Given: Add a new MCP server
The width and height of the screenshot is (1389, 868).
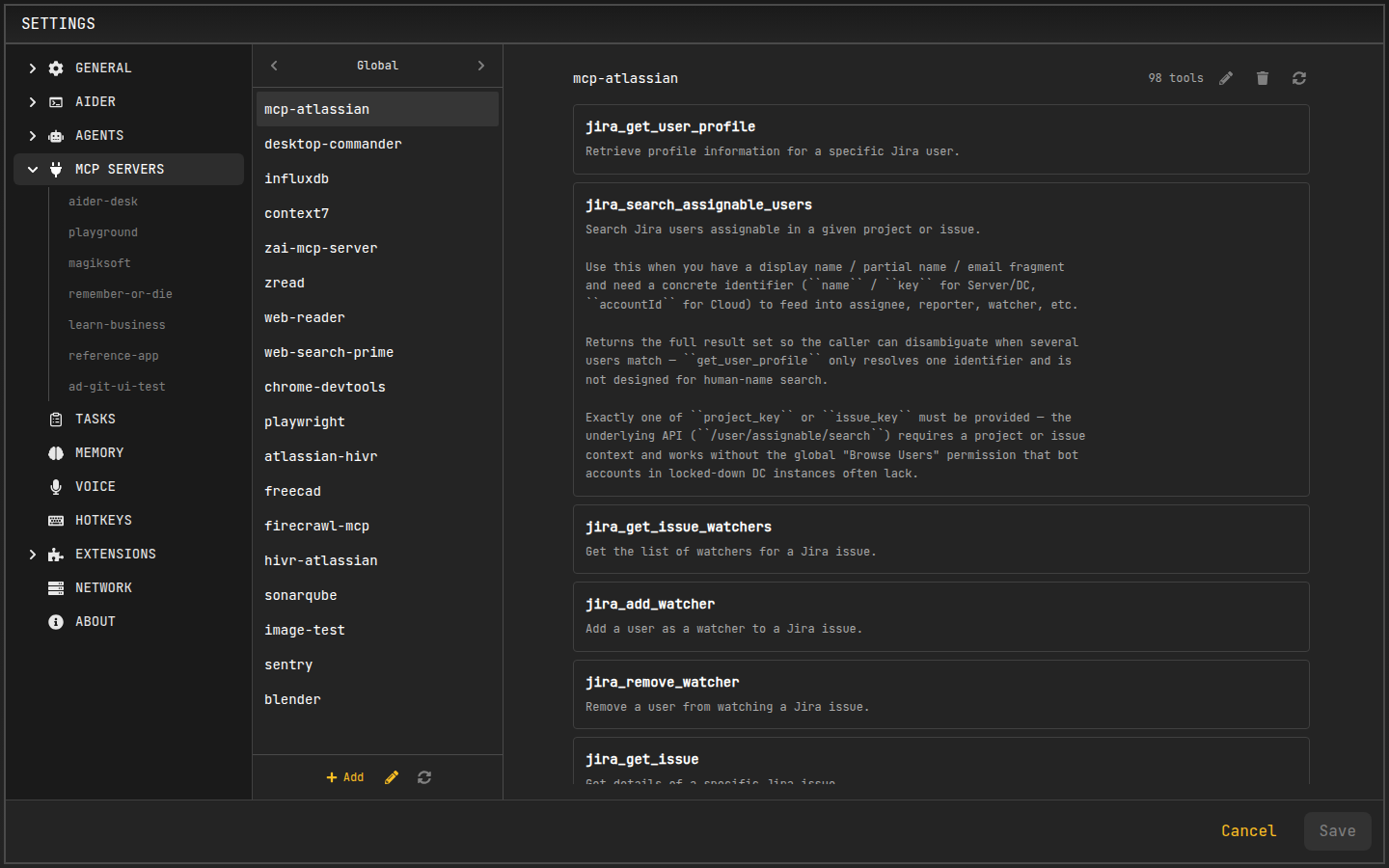Looking at the screenshot, I should 345,777.
